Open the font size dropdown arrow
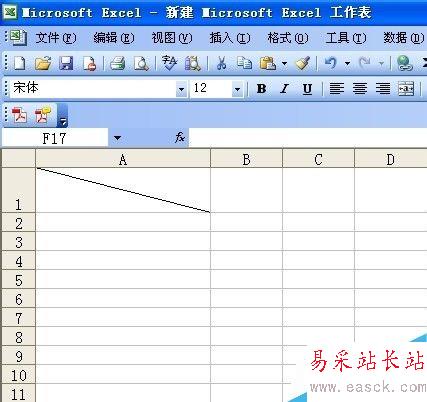Viewport: 427px width, 402px height. pyautogui.click(x=237, y=89)
